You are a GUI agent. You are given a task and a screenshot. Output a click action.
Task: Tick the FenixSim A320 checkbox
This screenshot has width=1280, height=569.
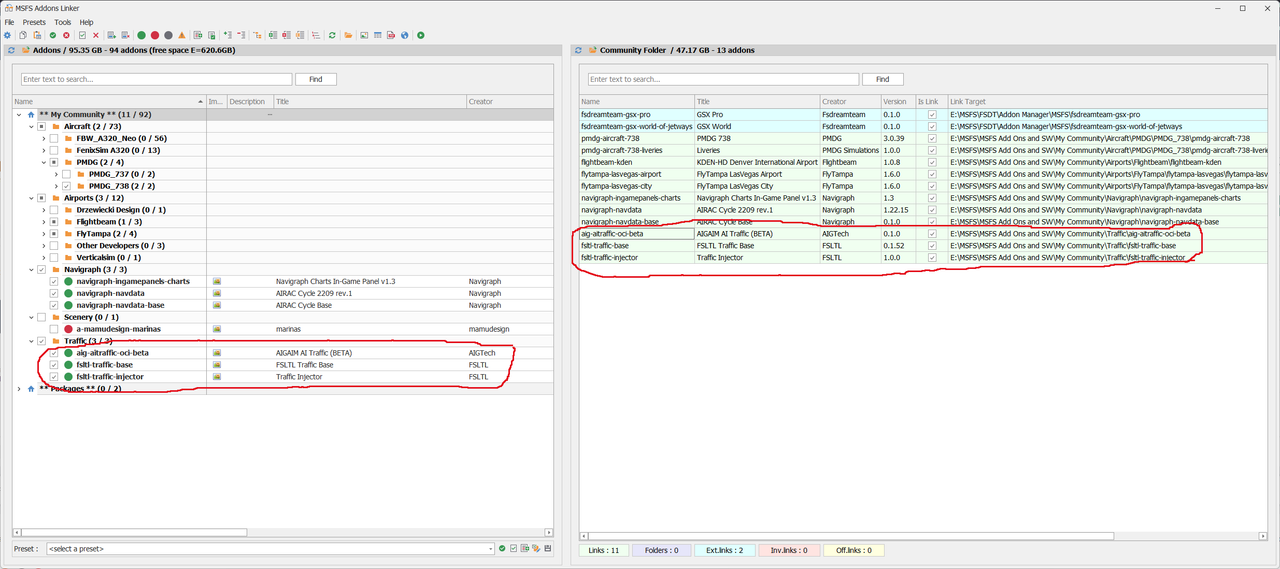point(54,150)
